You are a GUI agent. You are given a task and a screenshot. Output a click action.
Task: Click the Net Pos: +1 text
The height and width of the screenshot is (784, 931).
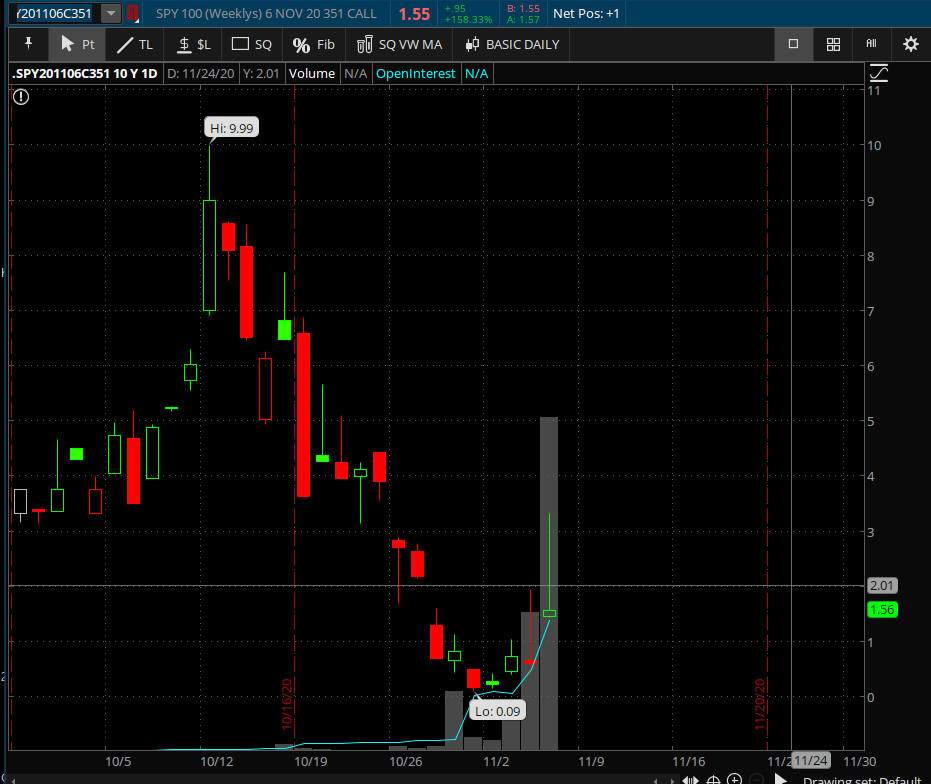click(x=586, y=13)
